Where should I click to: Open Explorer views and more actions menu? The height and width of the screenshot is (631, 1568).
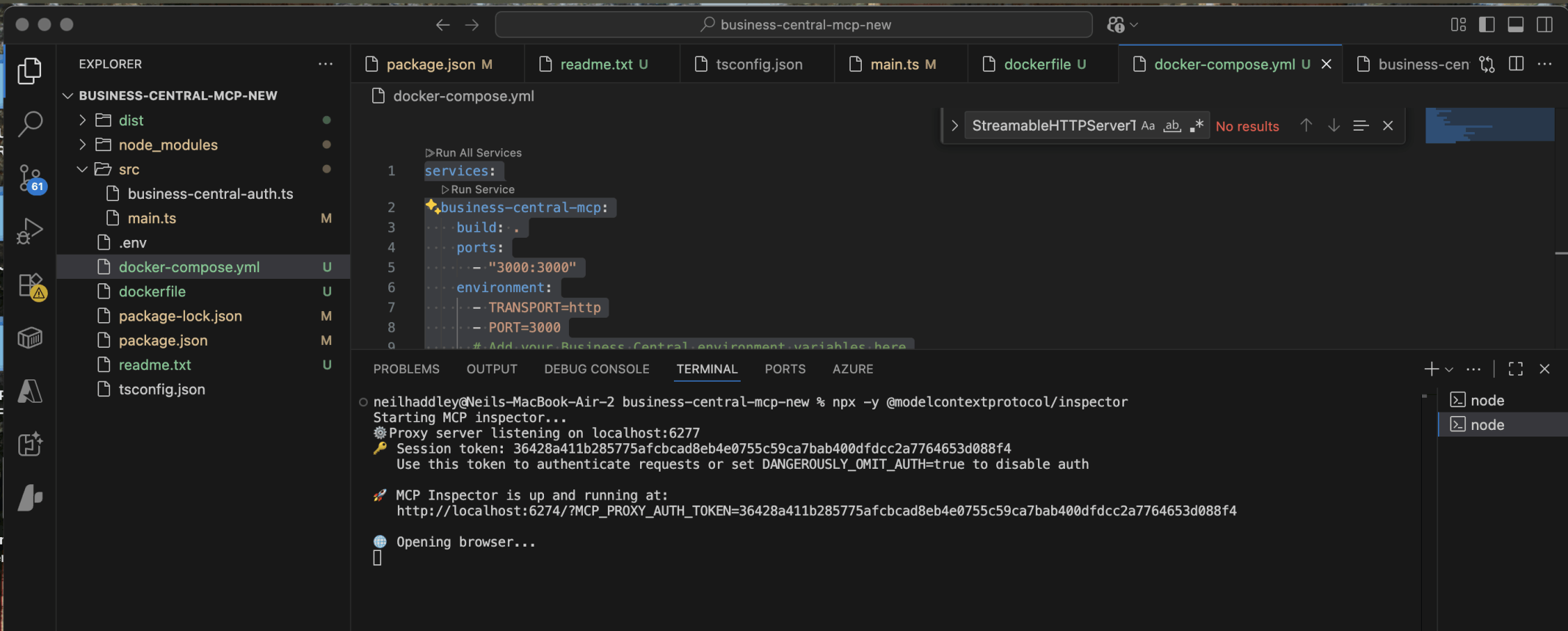click(x=325, y=64)
